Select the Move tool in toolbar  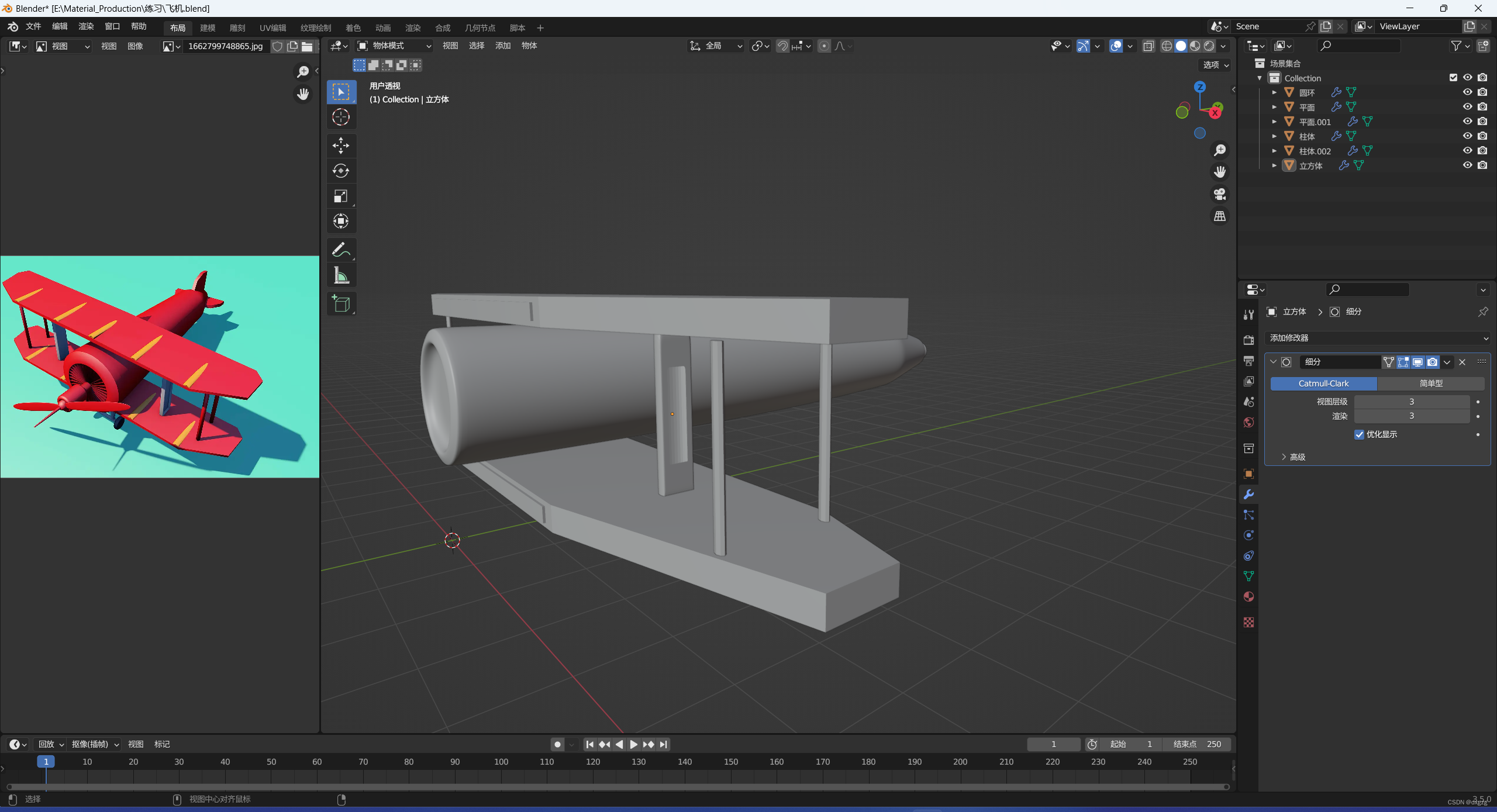[x=341, y=144]
